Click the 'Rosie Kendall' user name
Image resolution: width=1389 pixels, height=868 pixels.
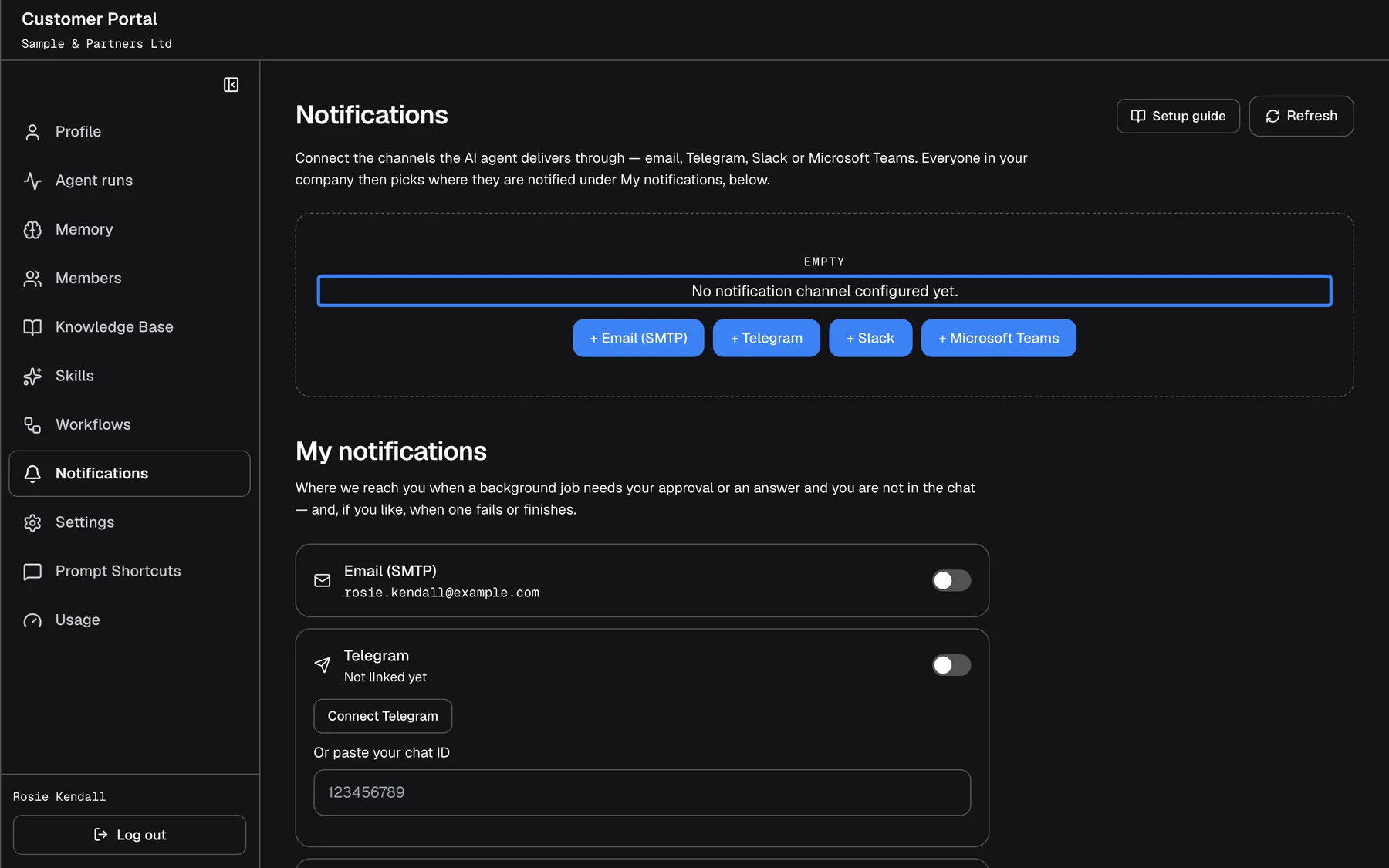click(59, 796)
